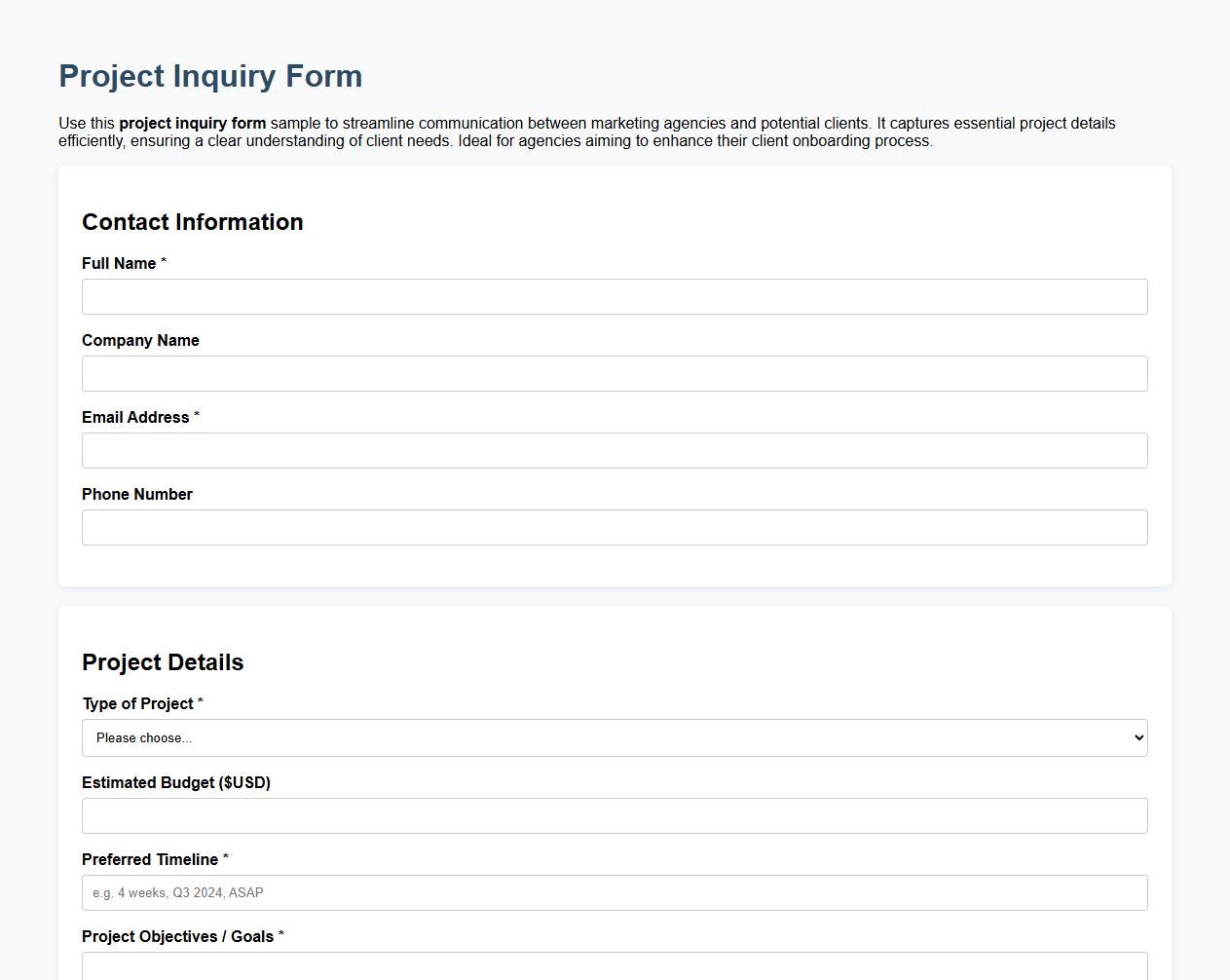Click the Contact Information section title
The height and width of the screenshot is (980, 1230).
192,222
